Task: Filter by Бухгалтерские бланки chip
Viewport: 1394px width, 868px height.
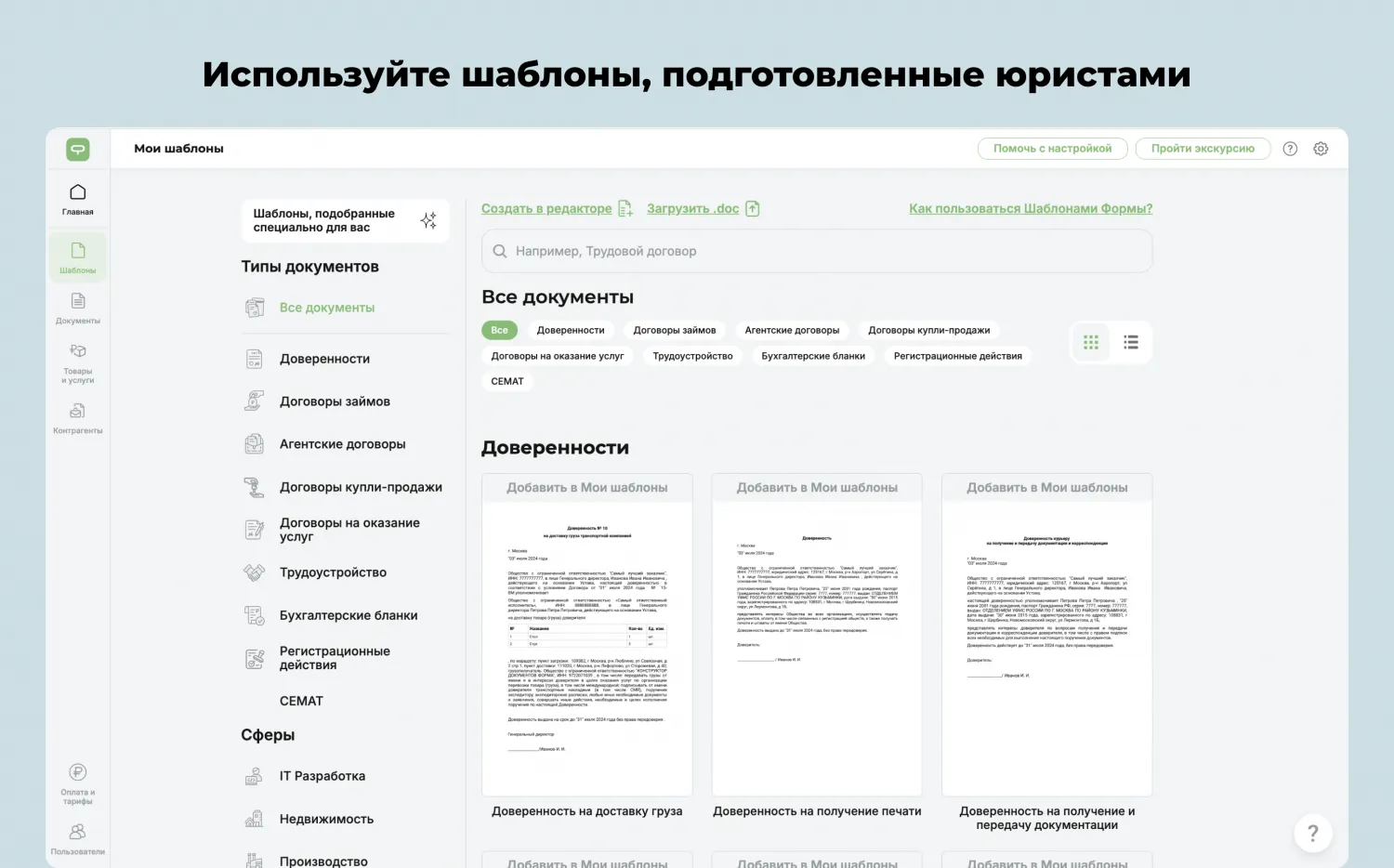Action: 812,356
